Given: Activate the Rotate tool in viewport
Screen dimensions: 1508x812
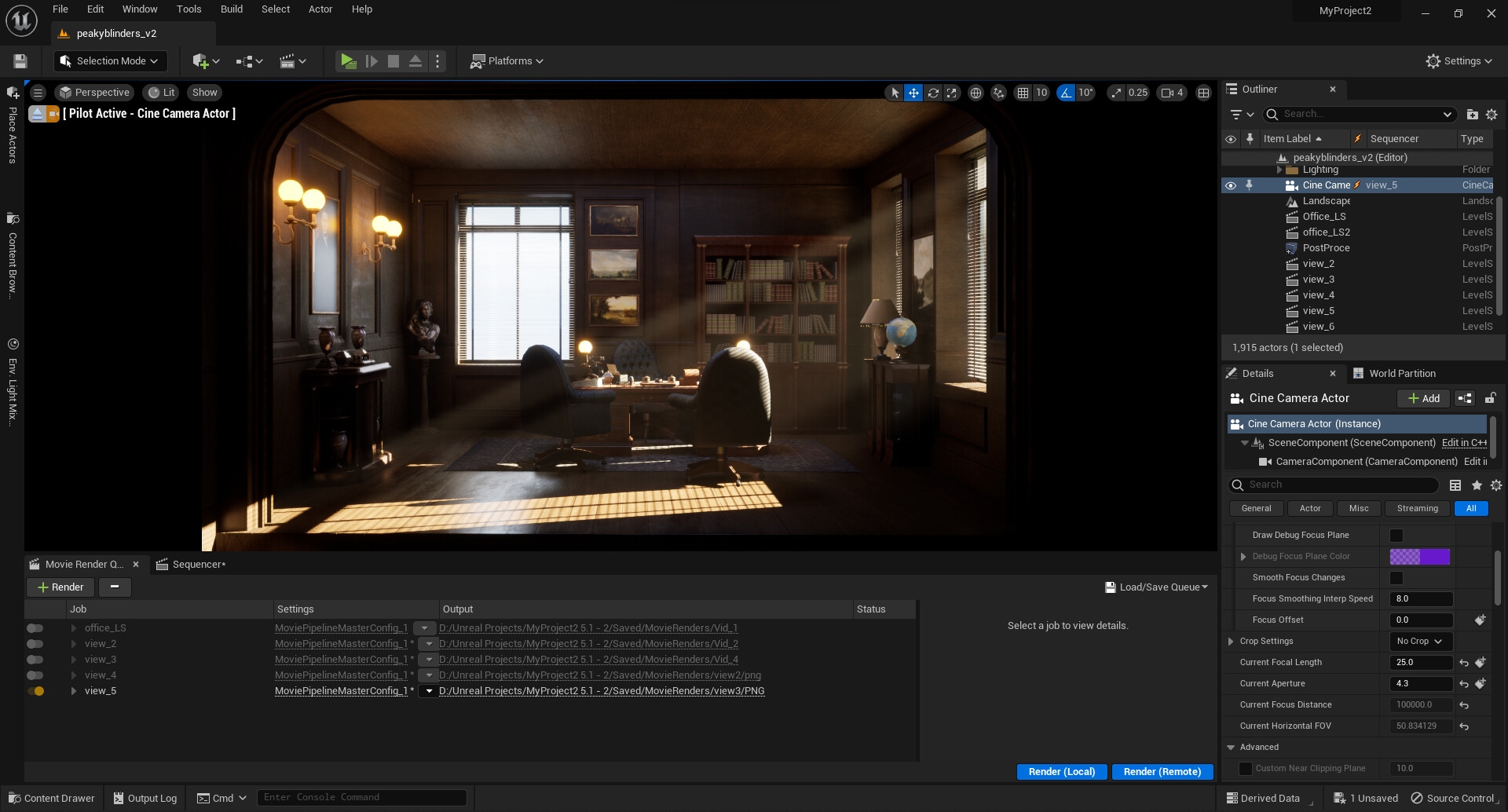Looking at the screenshot, I should click(933, 93).
